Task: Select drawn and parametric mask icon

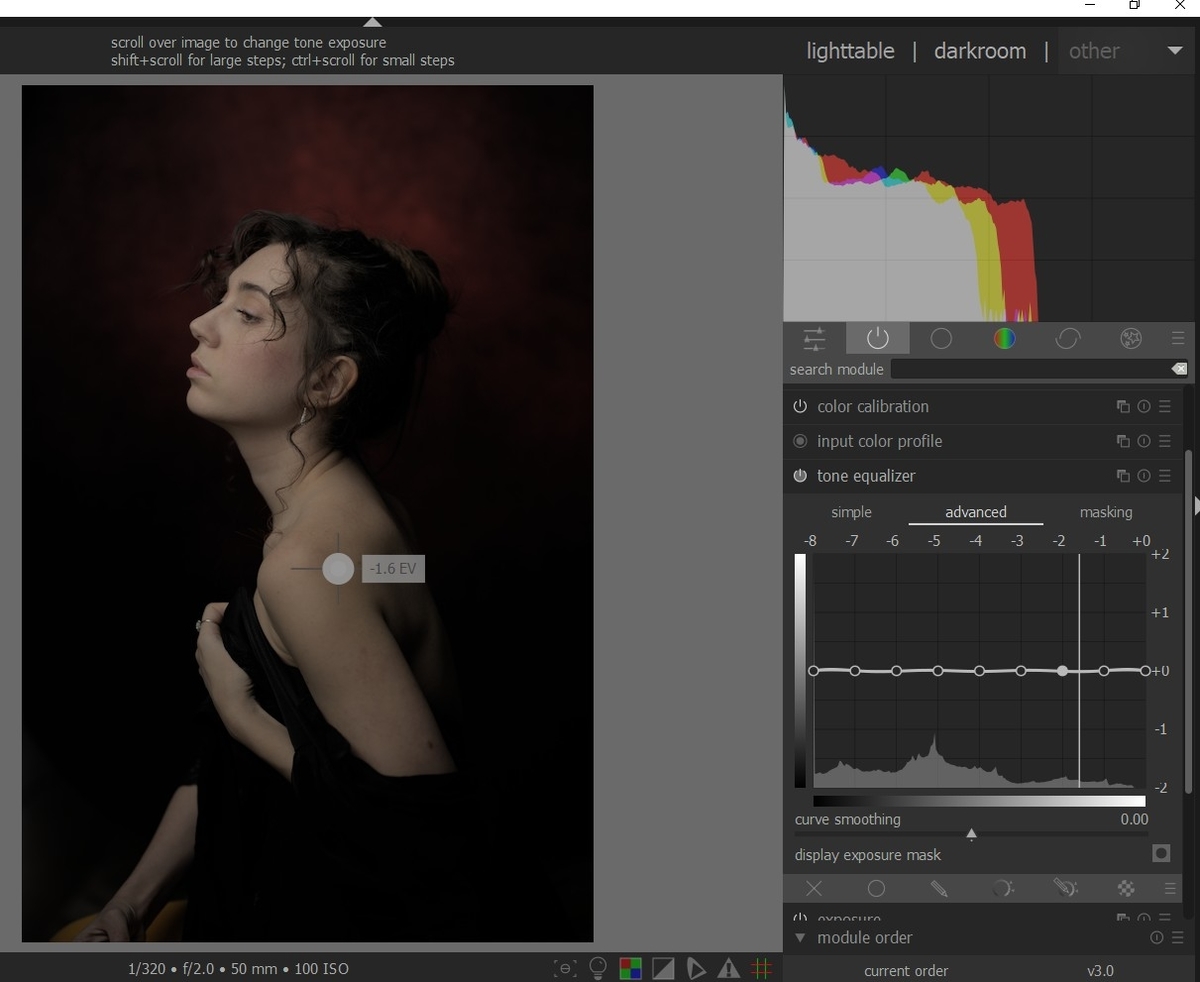Action: tap(1064, 888)
